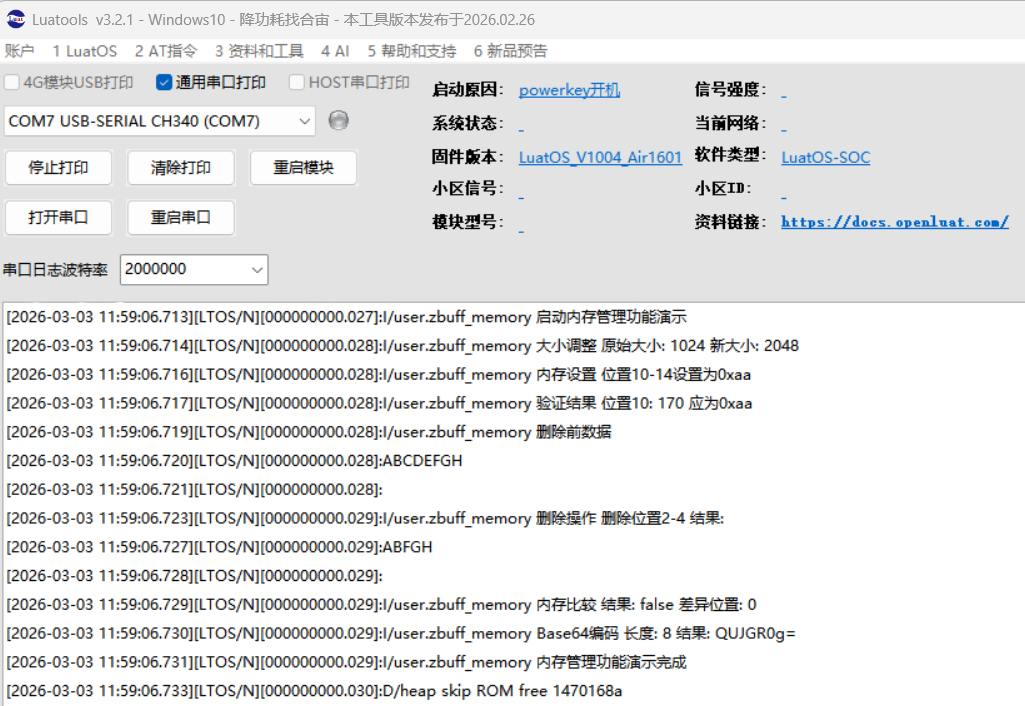This screenshot has height=706, width=1025.
Task: Click the 系统状态 value placeholder link
Action: tap(521, 127)
